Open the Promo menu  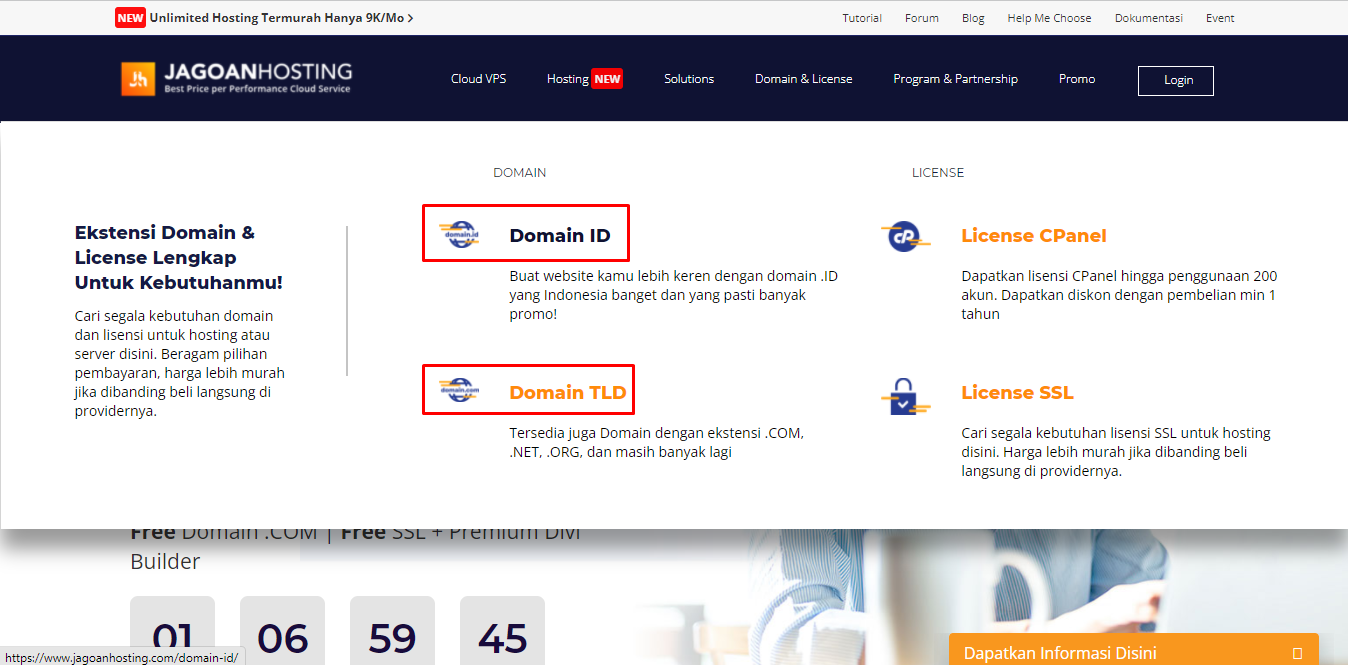coord(1077,79)
